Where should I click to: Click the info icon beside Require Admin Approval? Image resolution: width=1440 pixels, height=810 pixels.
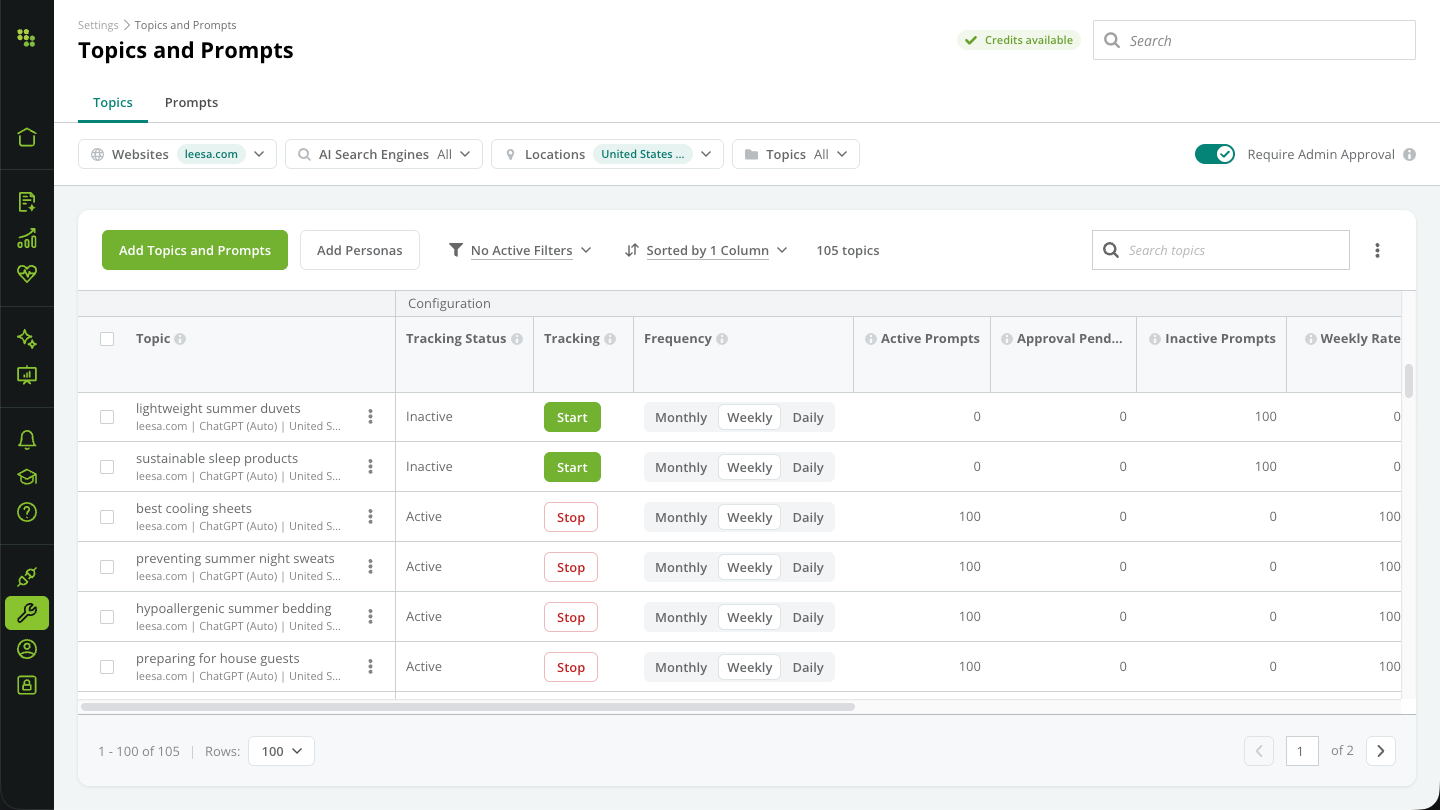pos(1409,154)
